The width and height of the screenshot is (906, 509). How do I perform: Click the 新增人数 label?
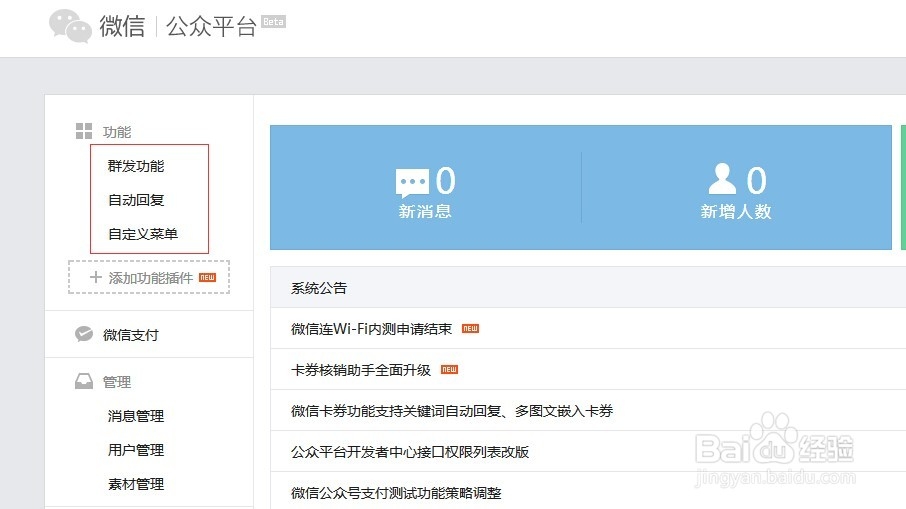pos(736,211)
